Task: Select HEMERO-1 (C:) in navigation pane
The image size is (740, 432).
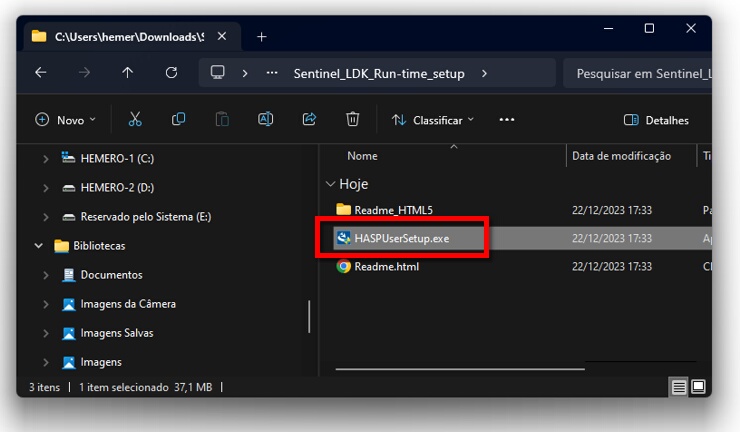Action: (x=117, y=159)
